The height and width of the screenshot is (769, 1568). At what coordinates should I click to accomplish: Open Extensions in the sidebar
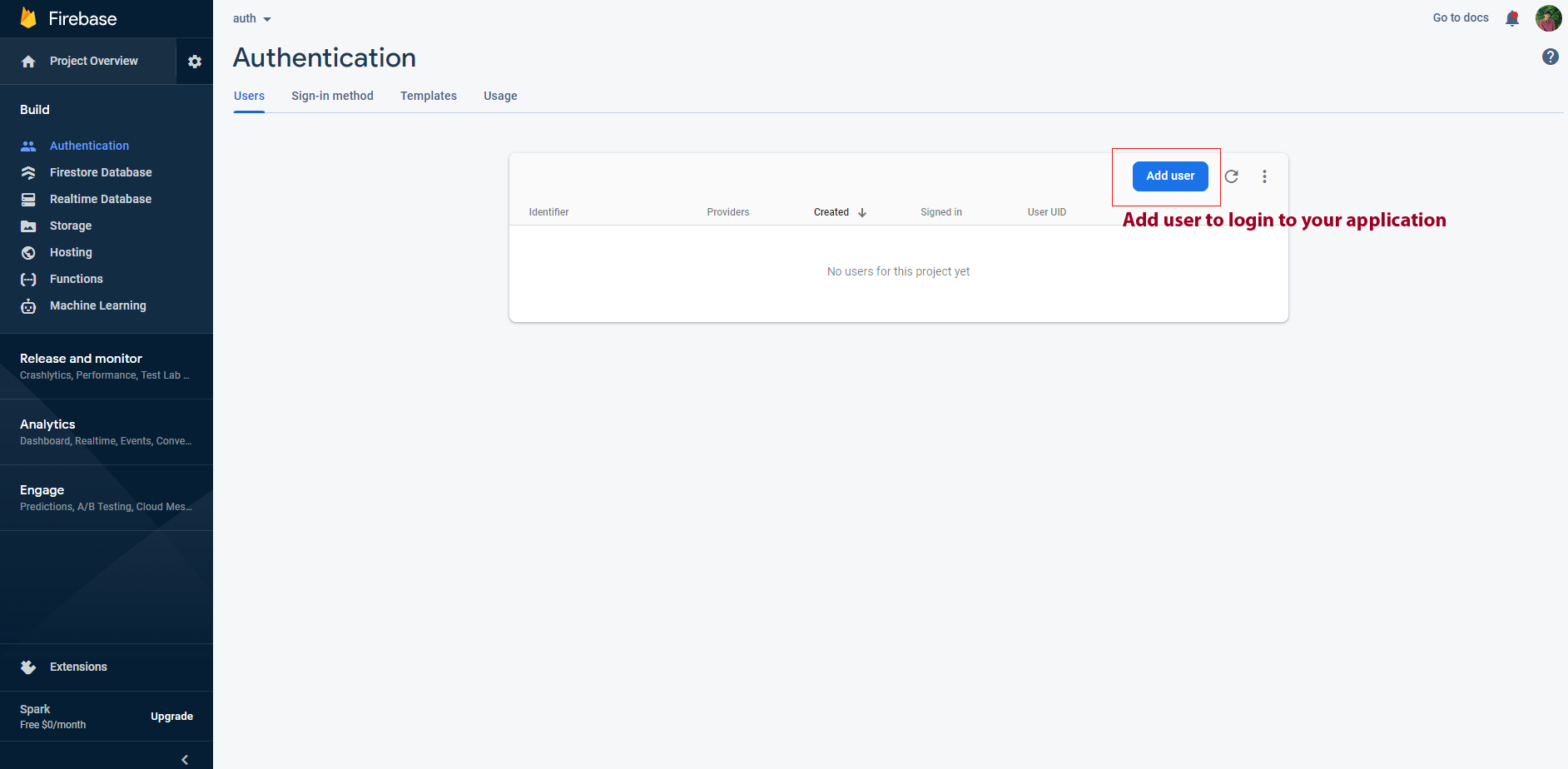[78, 667]
